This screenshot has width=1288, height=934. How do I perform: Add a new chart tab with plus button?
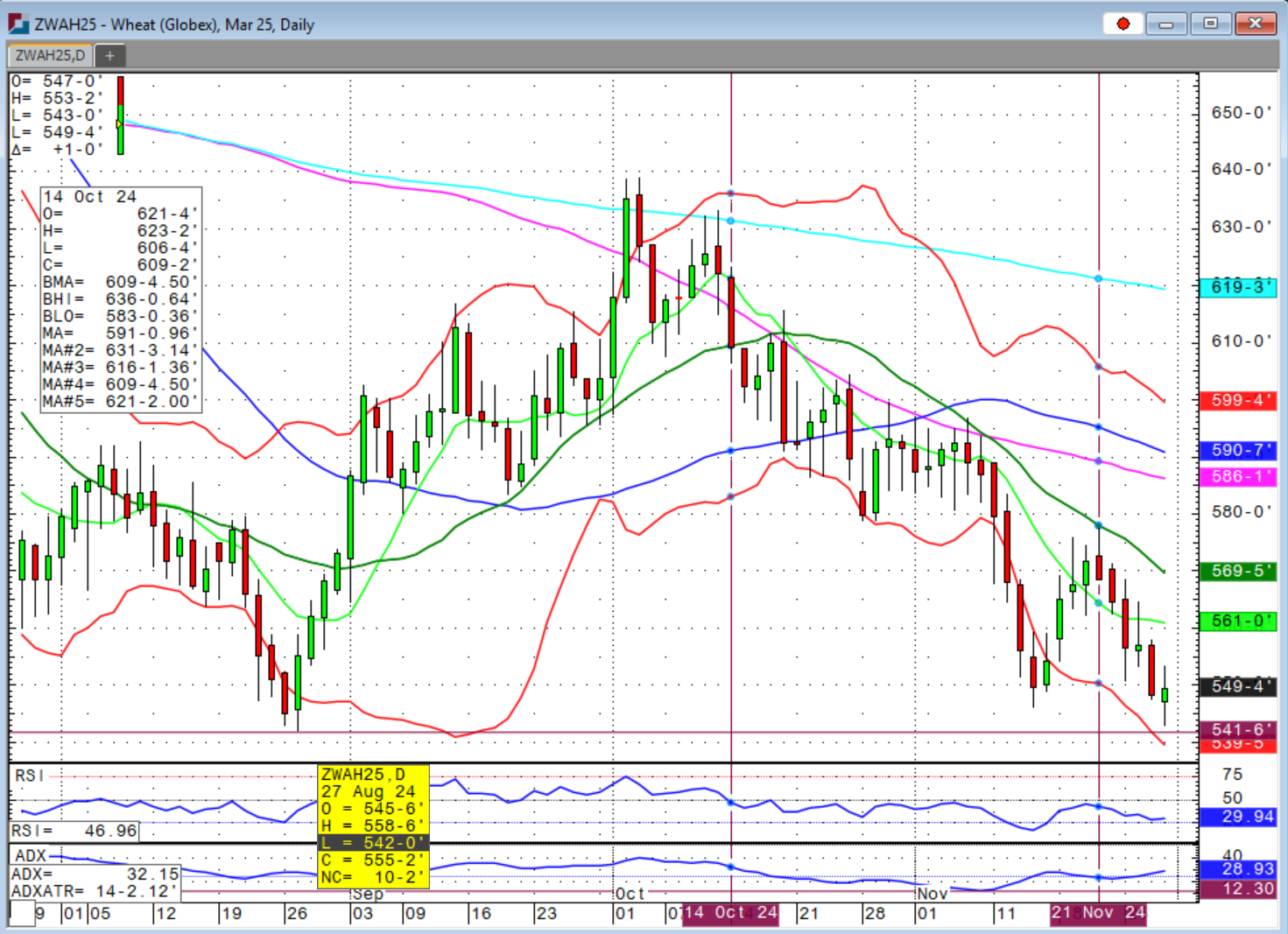click(109, 56)
